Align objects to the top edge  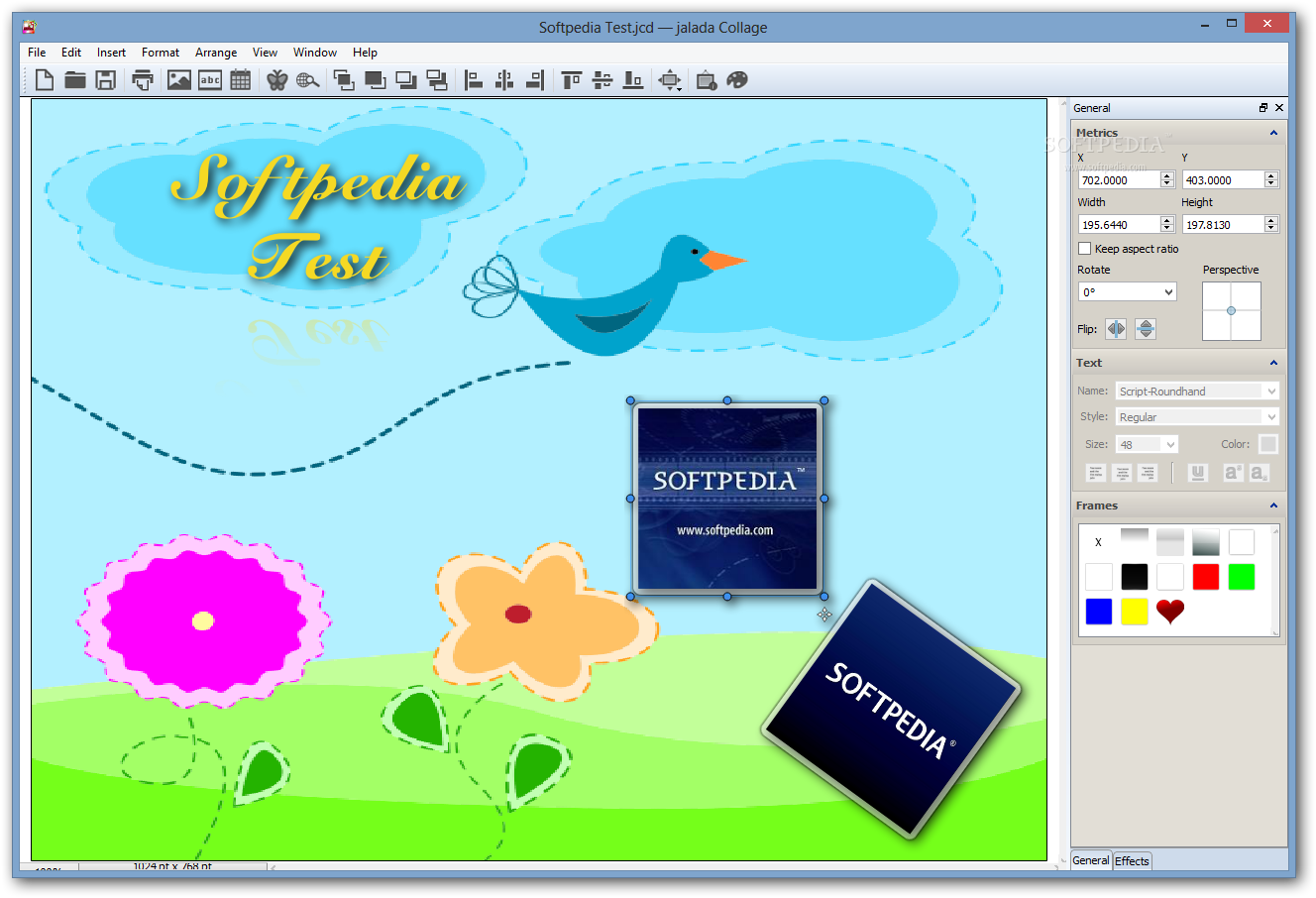[572, 80]
